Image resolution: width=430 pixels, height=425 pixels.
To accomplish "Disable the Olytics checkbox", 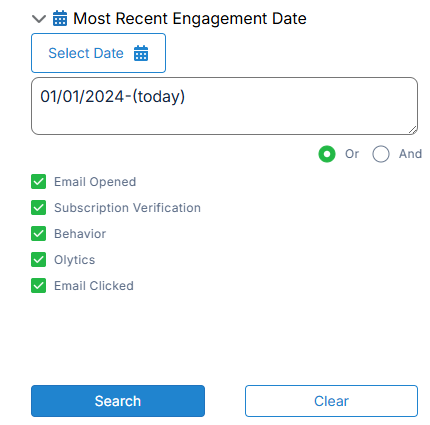I will (x=39, y=260).
